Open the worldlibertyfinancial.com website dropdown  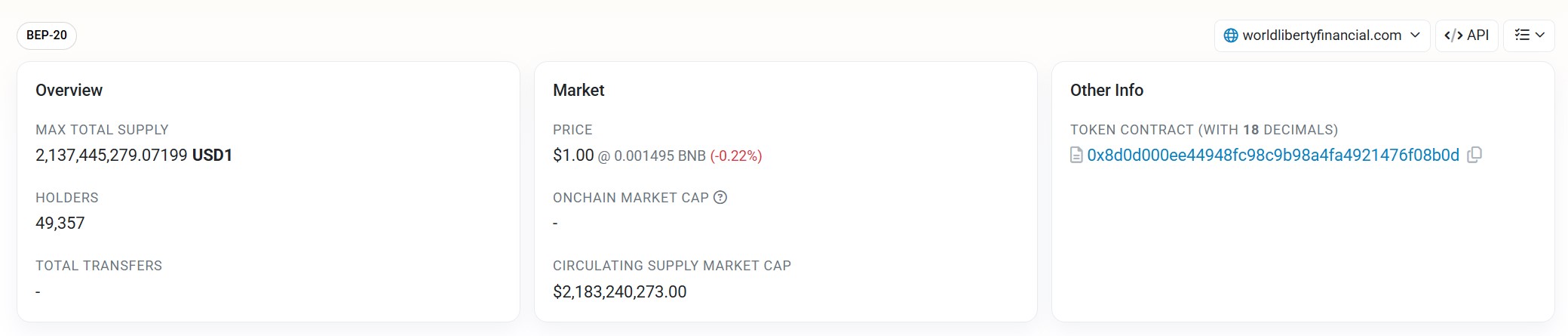click(x=1321, y=35)
